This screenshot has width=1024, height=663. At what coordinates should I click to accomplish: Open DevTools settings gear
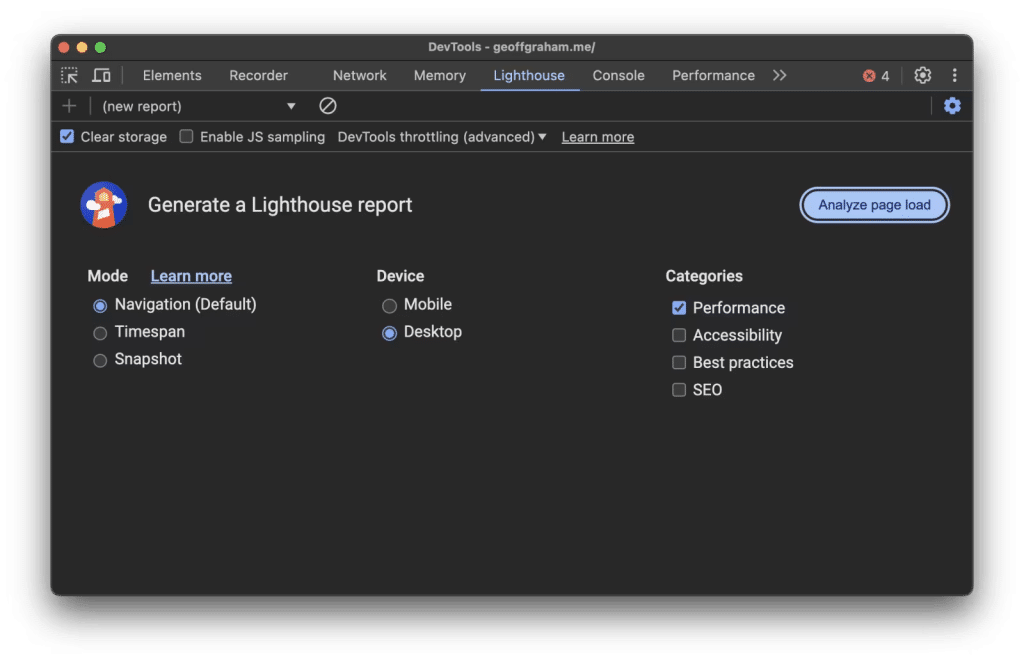922,76
